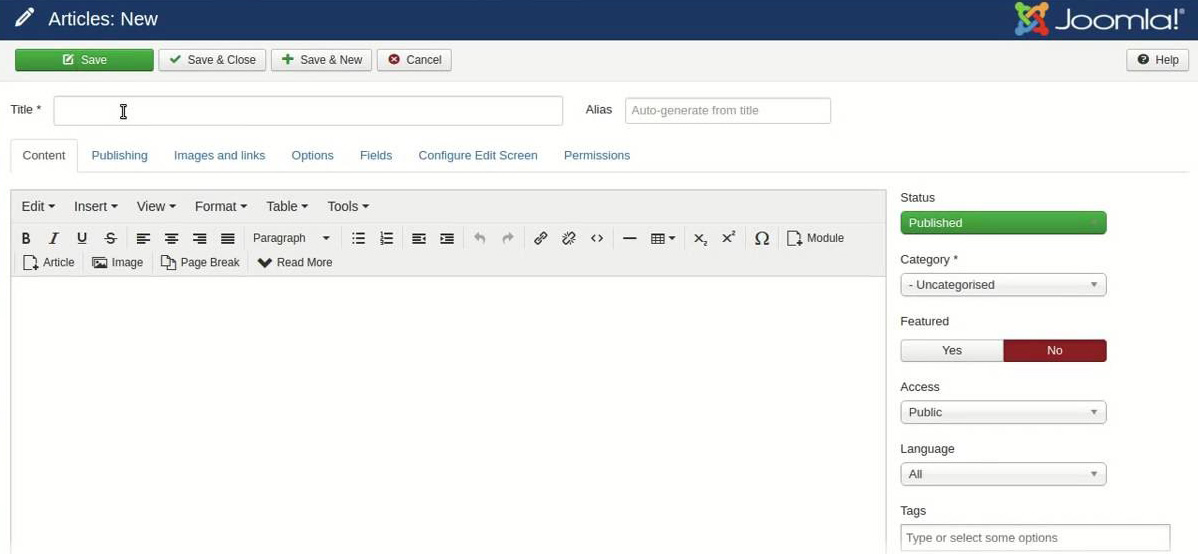The width and height of the screenshot is (1198, 554).
Task: Set Featured to Yes
Action: click(x=952, y=351)
